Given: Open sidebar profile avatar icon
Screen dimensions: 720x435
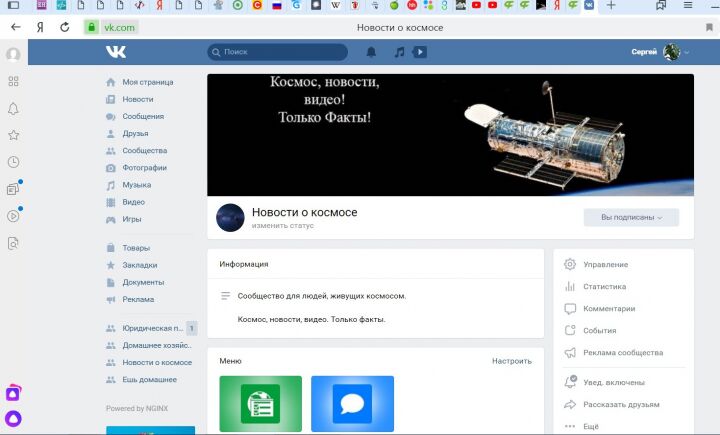Looking at the screenshot, I should point(13,54).
